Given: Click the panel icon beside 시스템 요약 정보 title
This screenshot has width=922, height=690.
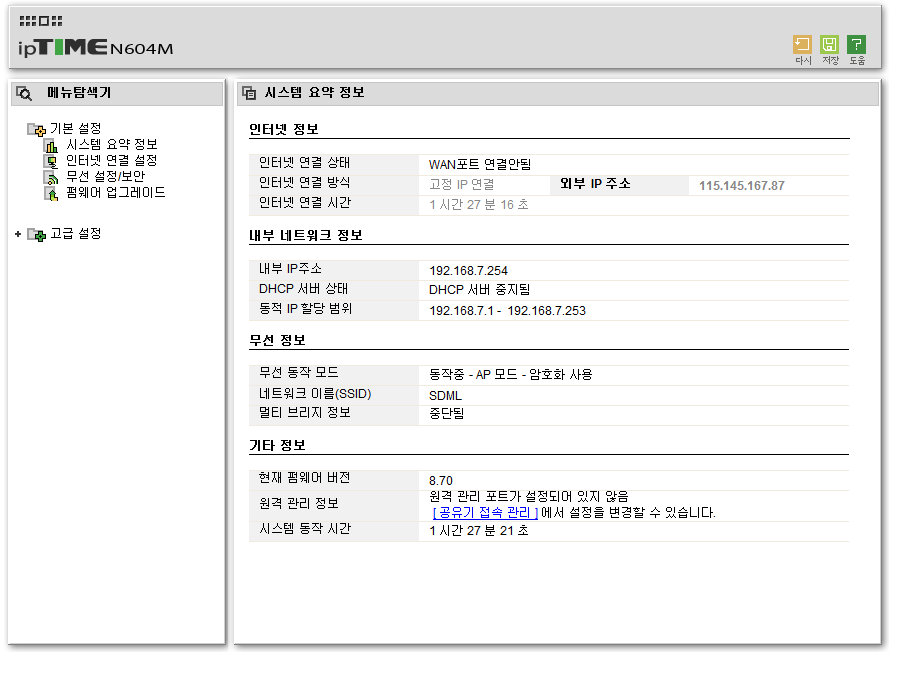Looking at the screenshot, I should coord(249,93).
